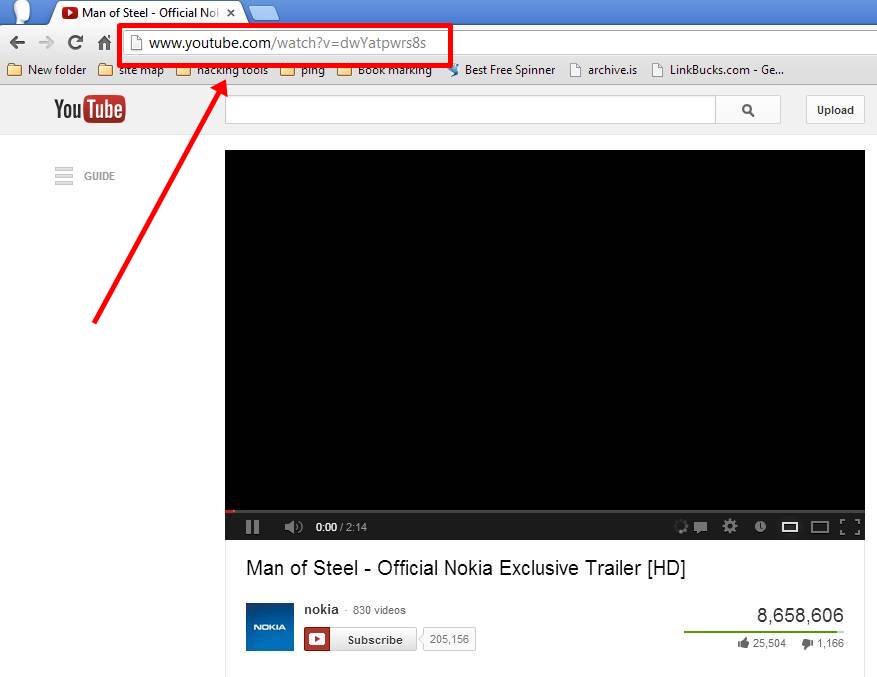Click the Nokia channel avatar
Screen dimensions: 877x677
(270, 627)
